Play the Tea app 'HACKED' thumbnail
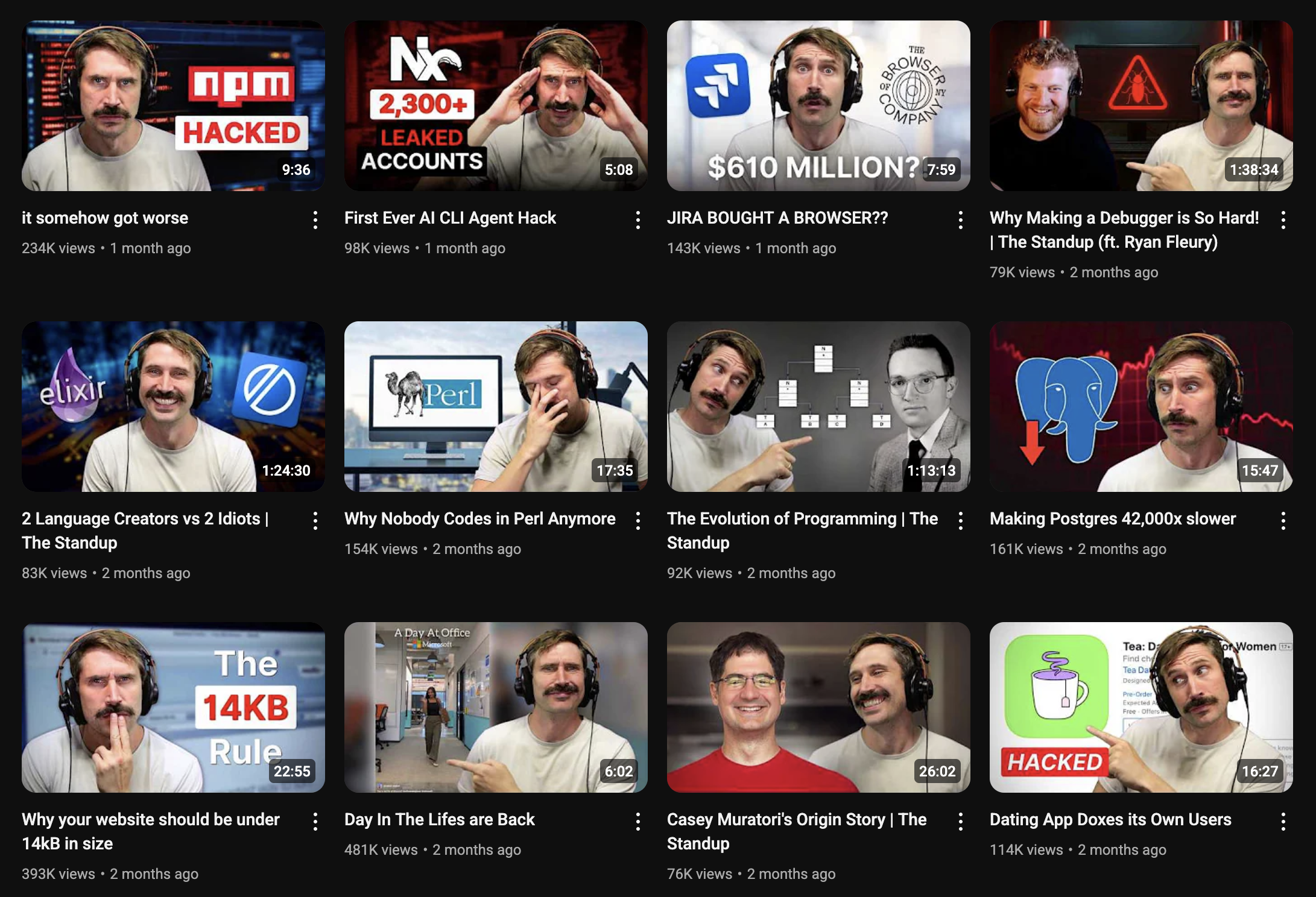Image resolution: width=1316 pixels, height=897 pixels. pyautogui.click(x=1140, y=707)
